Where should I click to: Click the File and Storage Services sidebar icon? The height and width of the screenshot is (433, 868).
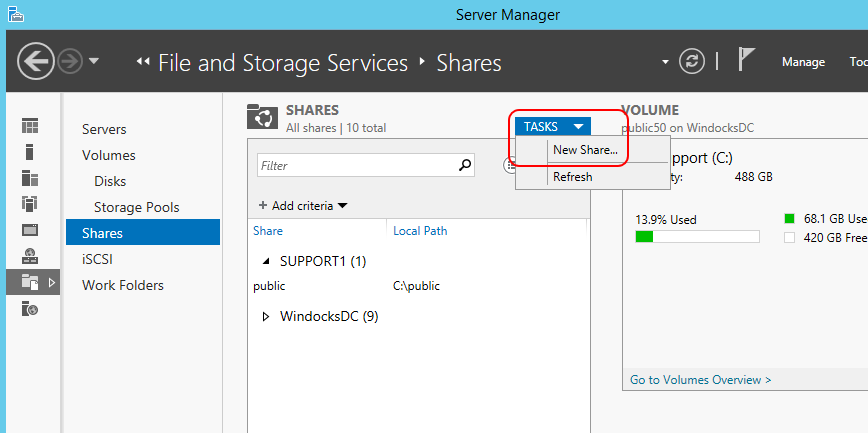pos(30,283)
